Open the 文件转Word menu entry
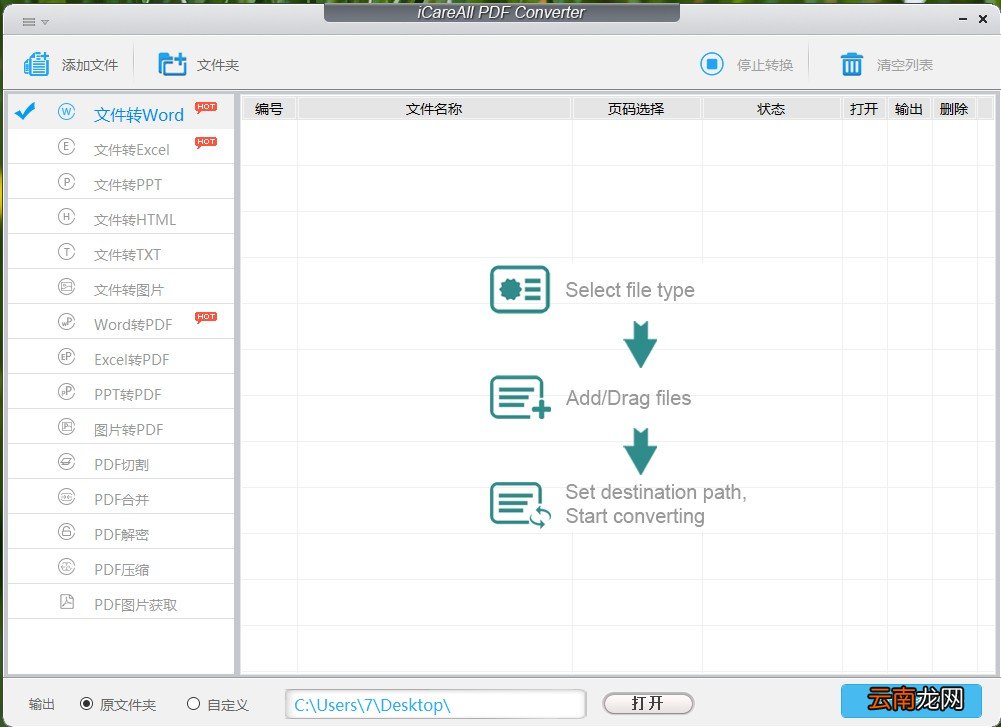The width and height of the screenshot is (1001, 727). point(121,112)
